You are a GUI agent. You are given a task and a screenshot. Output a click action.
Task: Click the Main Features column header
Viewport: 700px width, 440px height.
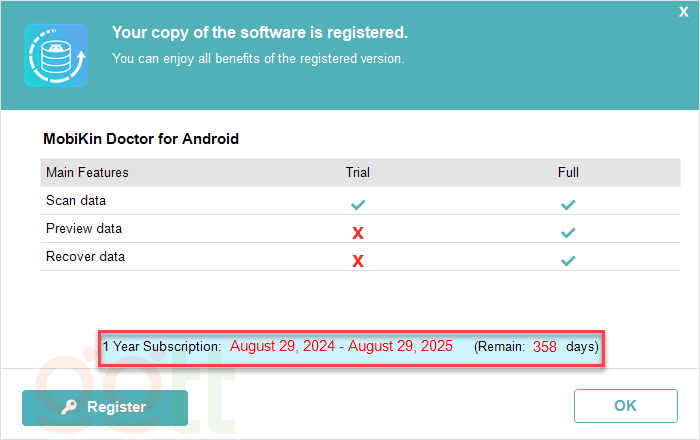[x=87, y=172]
